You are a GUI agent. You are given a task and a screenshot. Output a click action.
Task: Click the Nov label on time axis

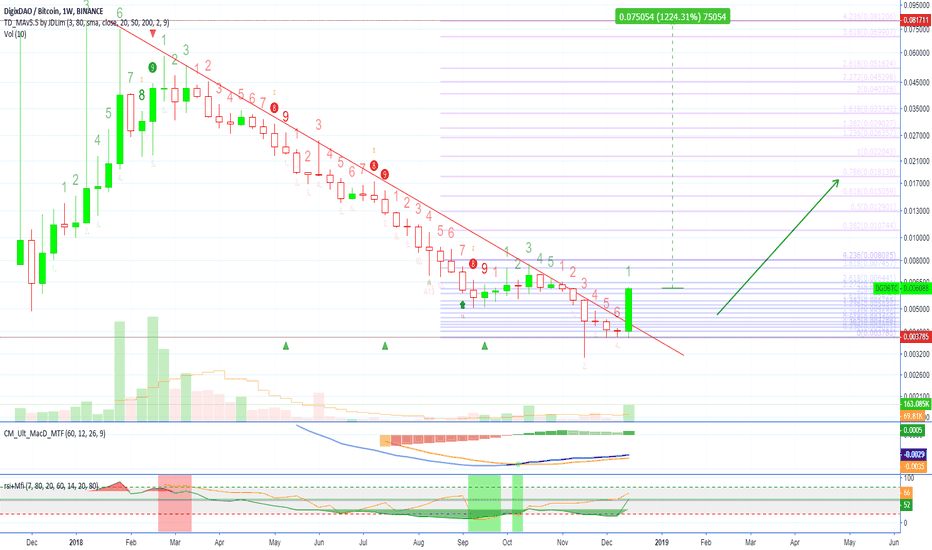coord(562,542)
